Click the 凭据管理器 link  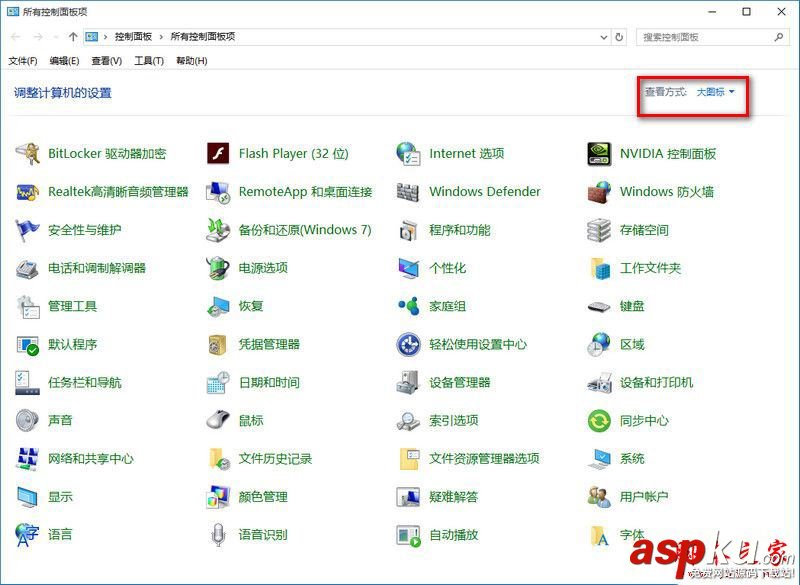pos(269,344)
